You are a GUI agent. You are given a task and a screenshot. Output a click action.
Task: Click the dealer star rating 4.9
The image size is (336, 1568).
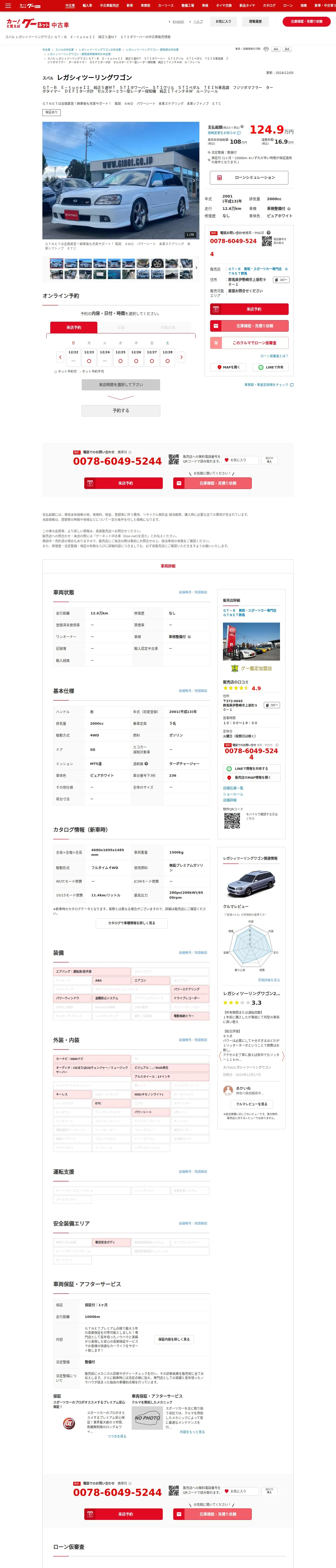(x=242, y=688)
